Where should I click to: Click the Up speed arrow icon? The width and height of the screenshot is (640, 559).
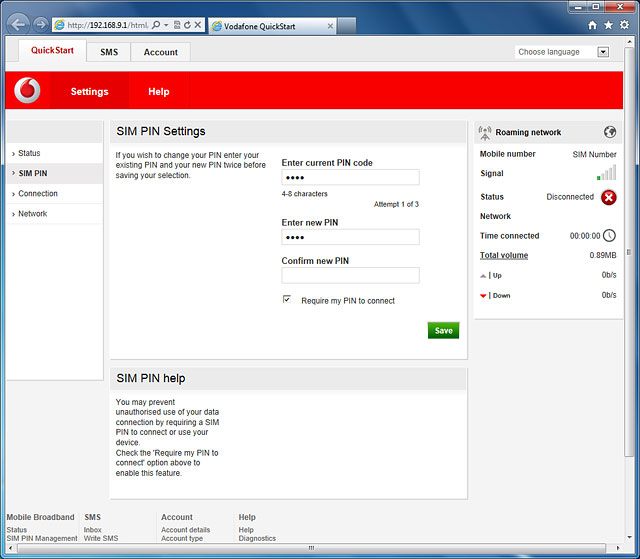click(x=483, y=276)
